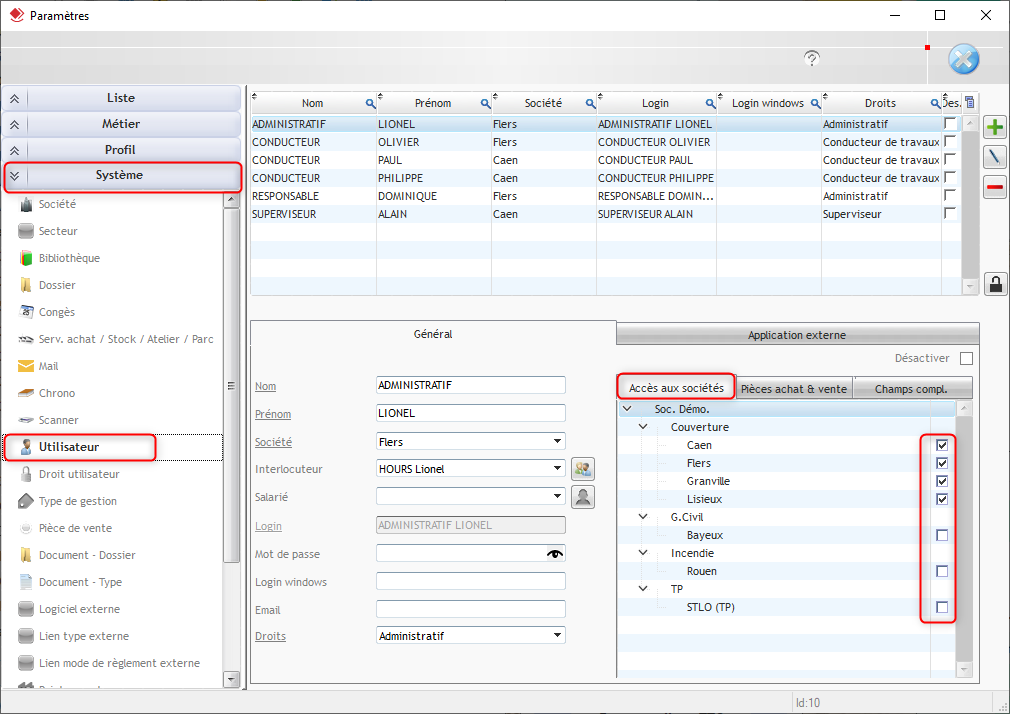Collapse the Couverture tree node
This screenshot has width=1010, height=714.
pos(645,427)
